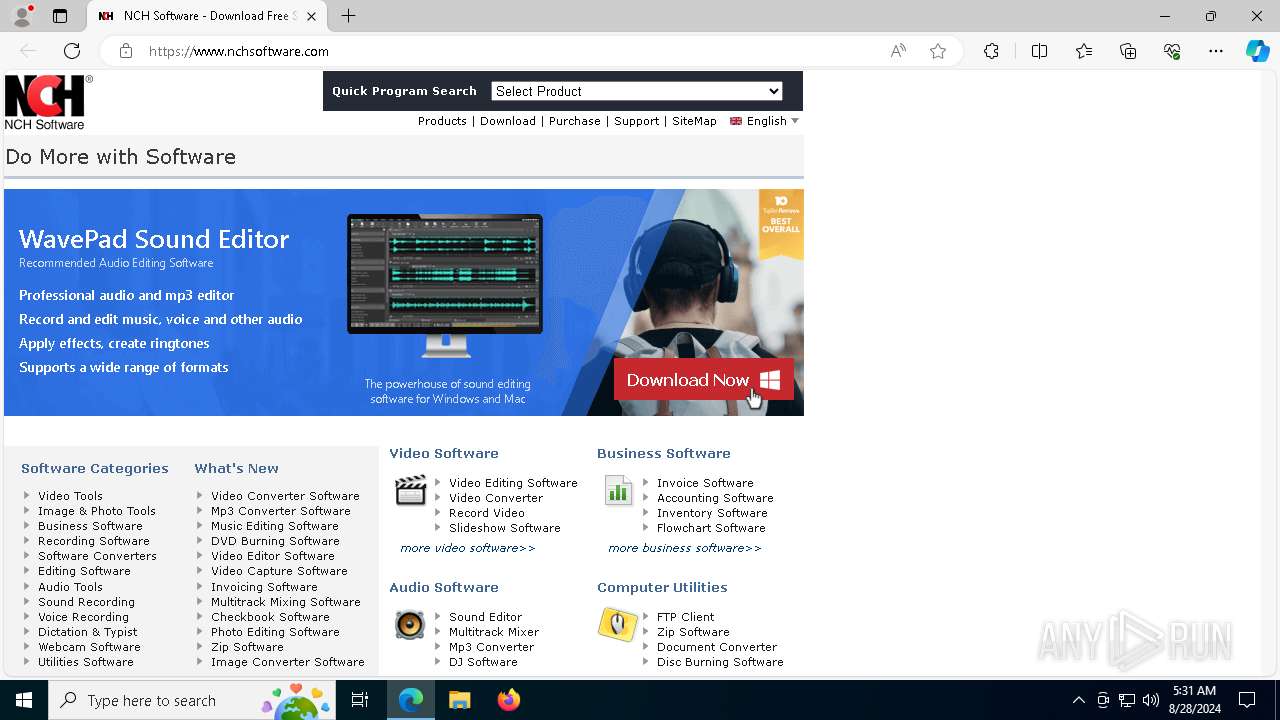Click the WavePad Sound Editor banner title

[x=154, y=239]
